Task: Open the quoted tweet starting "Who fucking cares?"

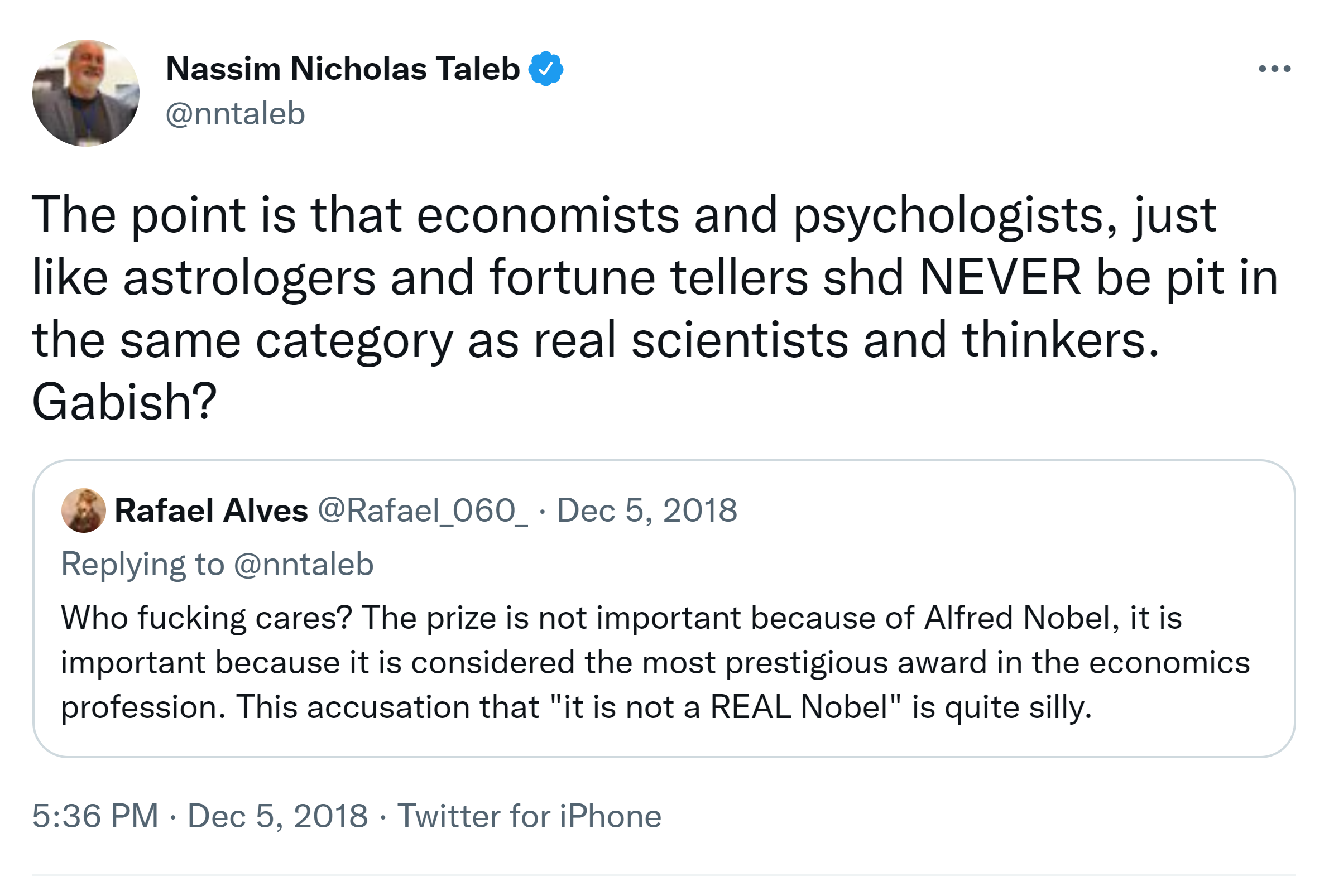Action: click(x=663, y=663)
